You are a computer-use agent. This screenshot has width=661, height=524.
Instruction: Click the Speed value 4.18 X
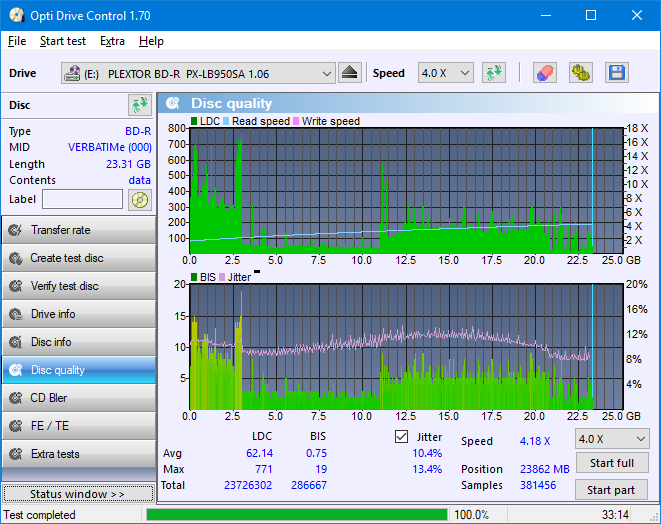click(535, 441)
